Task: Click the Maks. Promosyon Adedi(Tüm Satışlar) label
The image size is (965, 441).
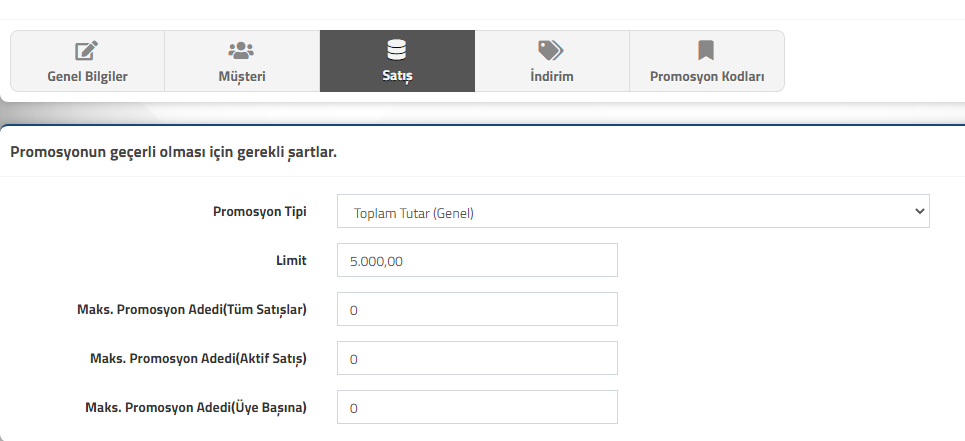Action: [192, 309]
